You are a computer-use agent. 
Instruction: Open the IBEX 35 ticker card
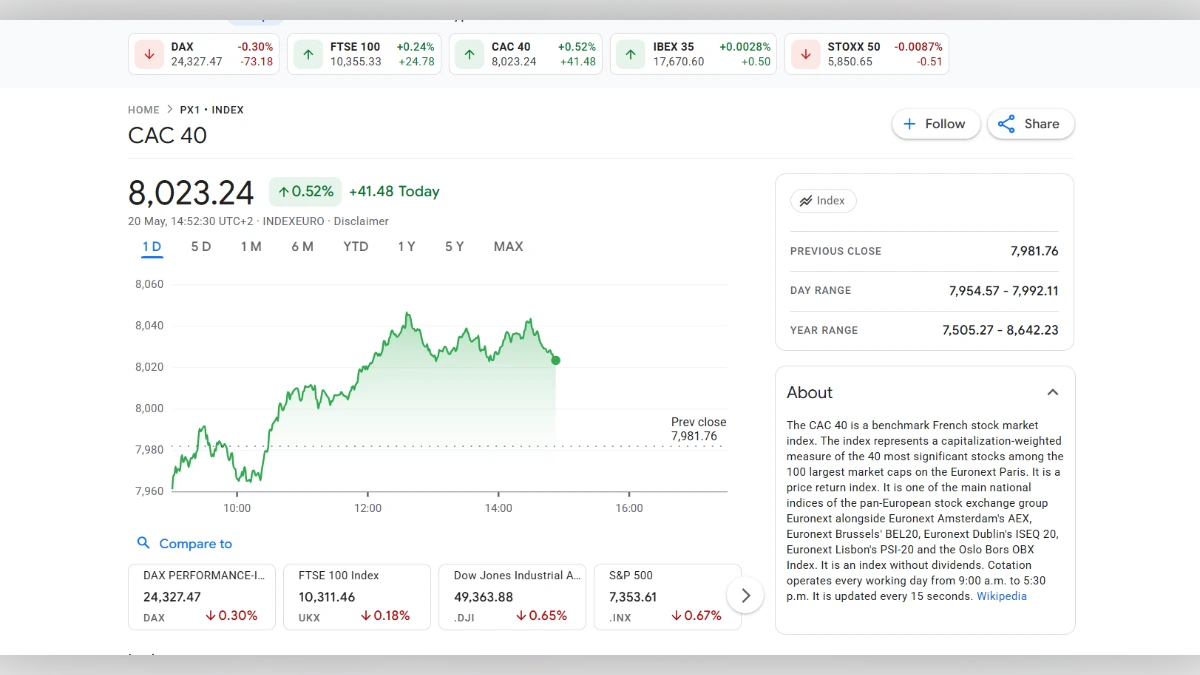694,54
